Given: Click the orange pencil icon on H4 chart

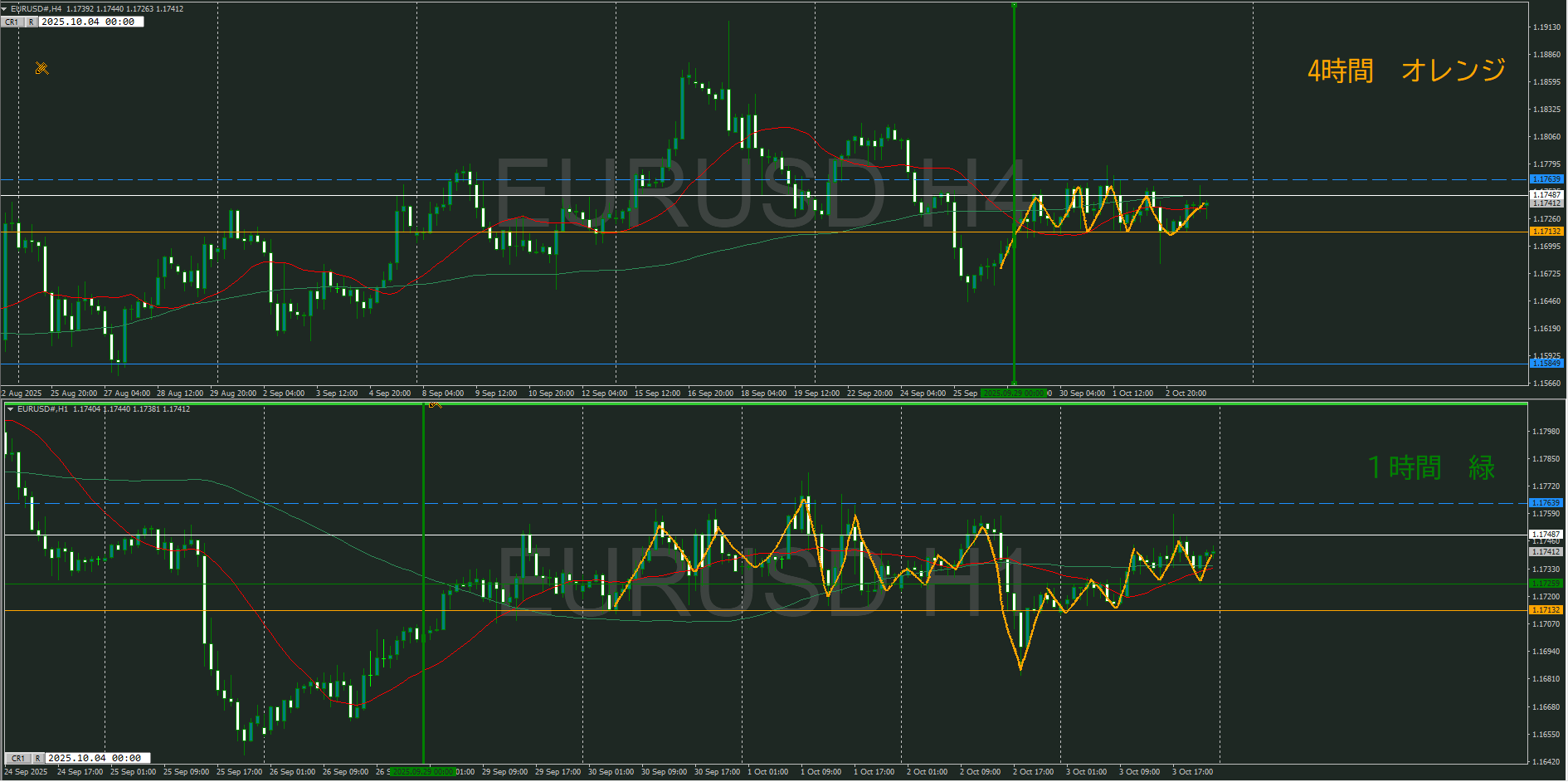Looking at the screenshot, I should click(41, 68).
